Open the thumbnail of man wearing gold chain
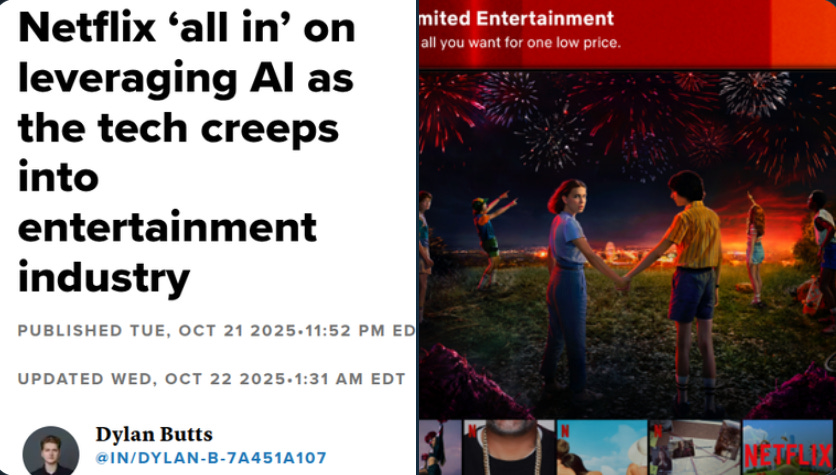836x475 pixels. coord(509,447)
